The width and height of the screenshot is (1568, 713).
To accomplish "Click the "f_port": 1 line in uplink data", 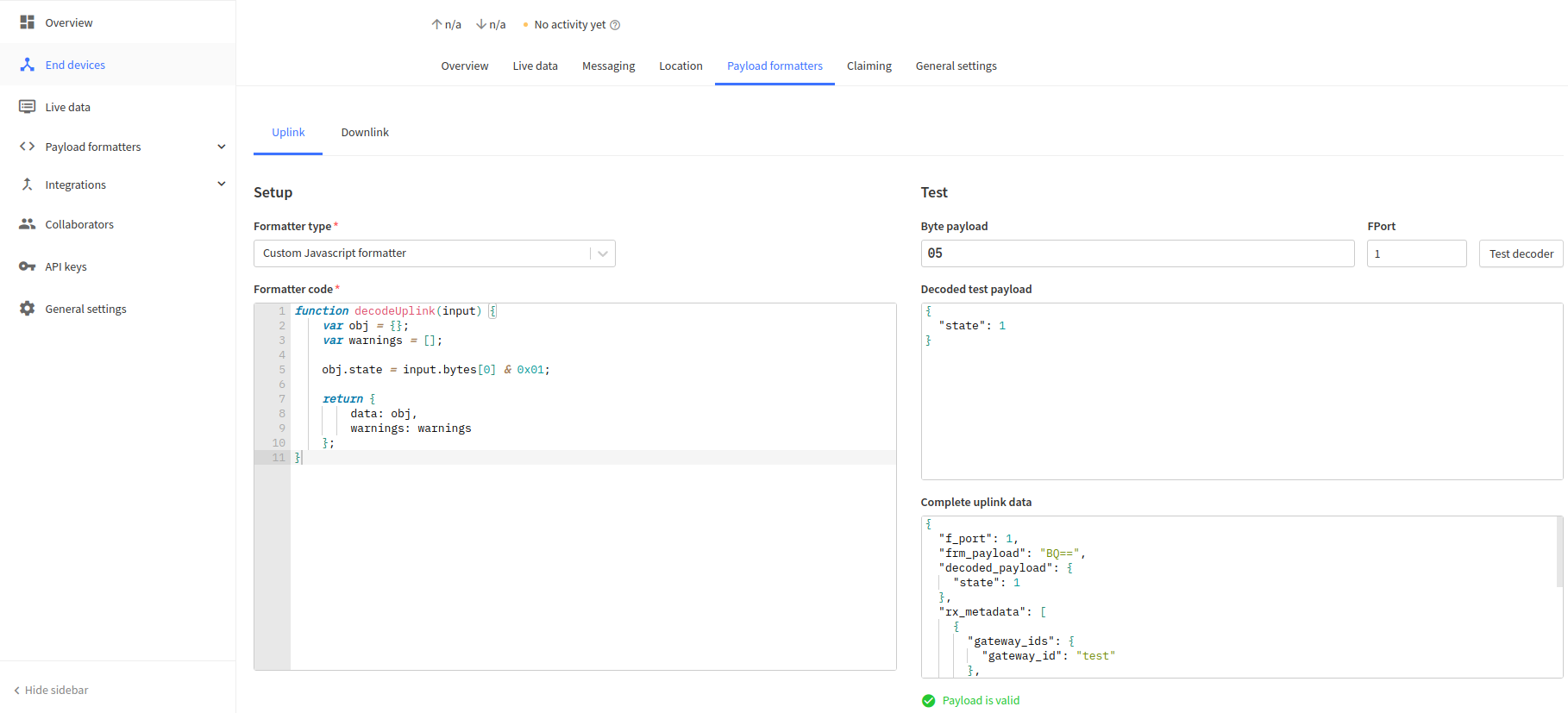I will pos(978,539).
